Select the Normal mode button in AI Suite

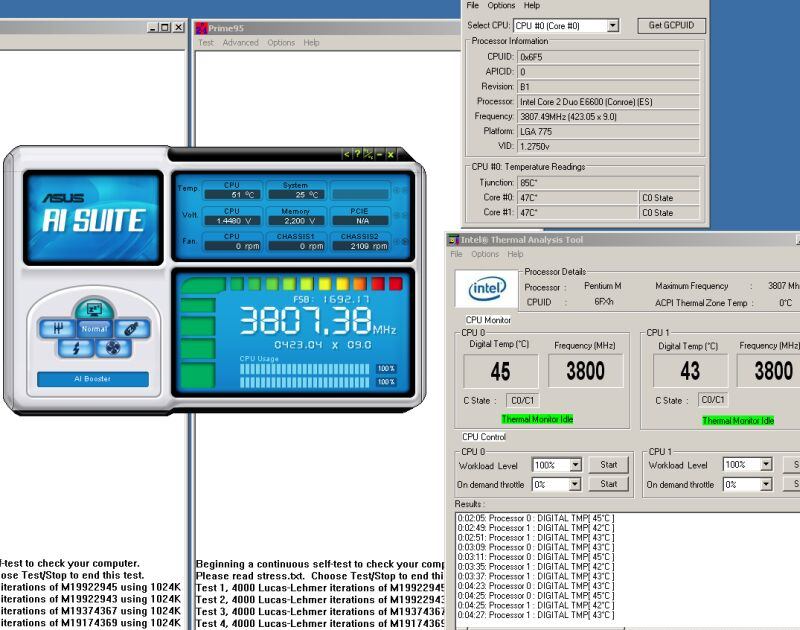click(94, 329)
